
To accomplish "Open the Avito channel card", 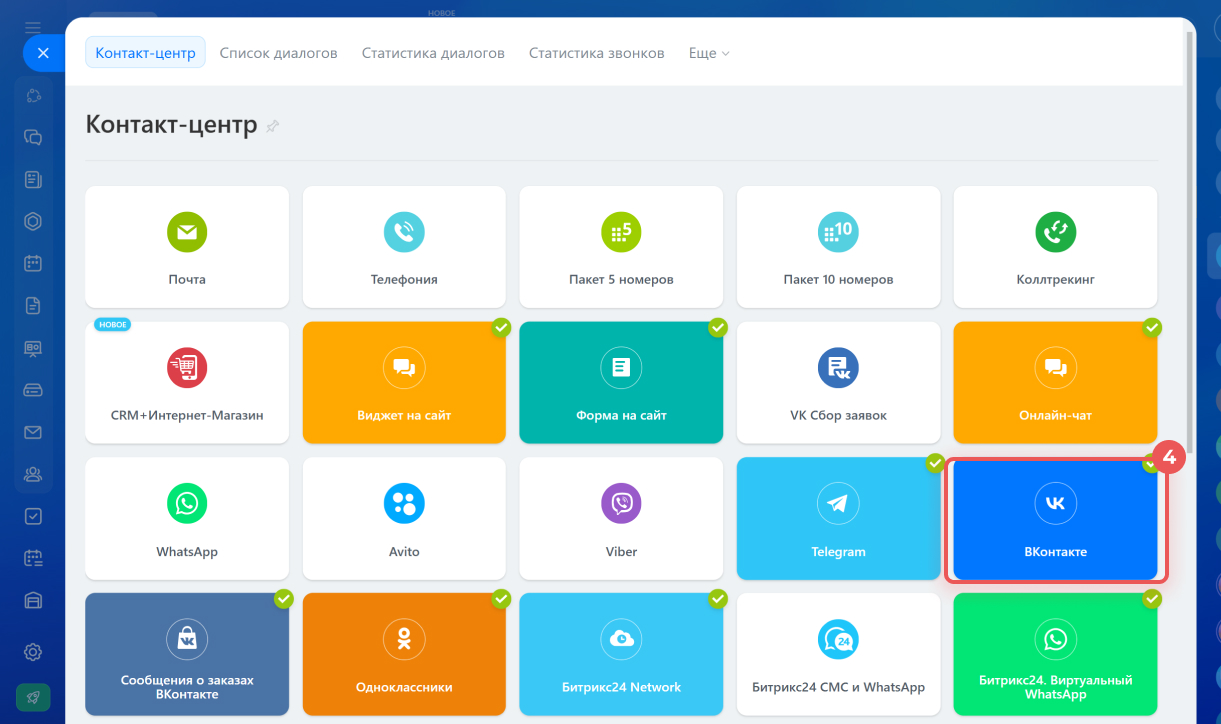I will pos(404,518).
